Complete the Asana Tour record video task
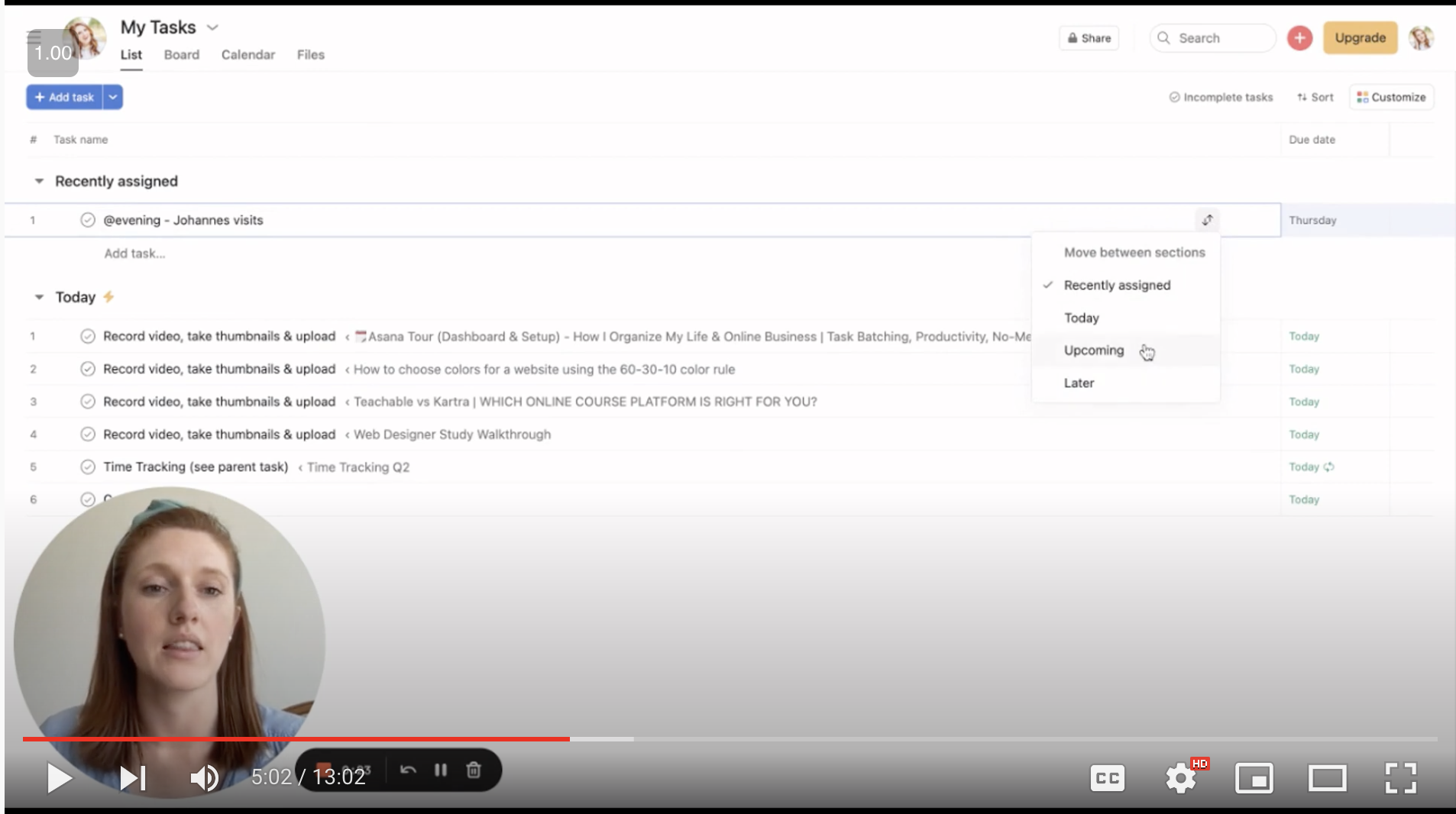This screenshot has width=1456, height=814. 88,336
